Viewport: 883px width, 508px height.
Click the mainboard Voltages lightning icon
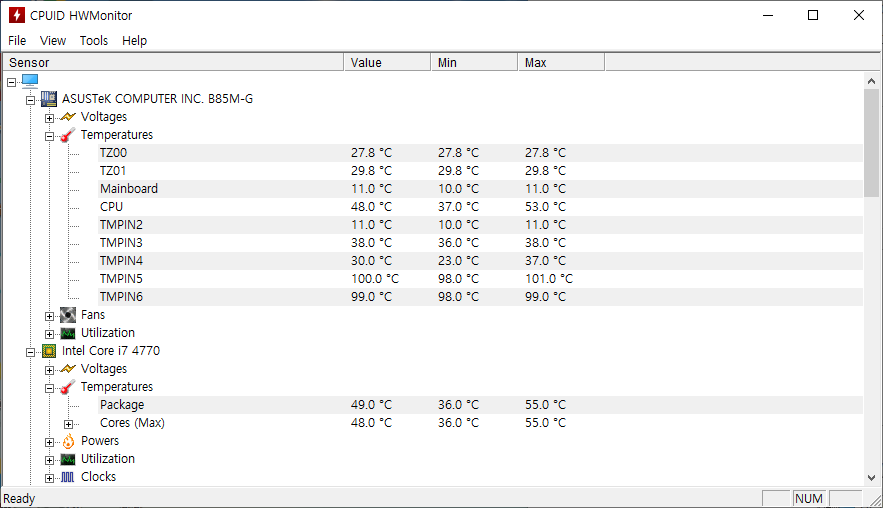pos(68,117)
